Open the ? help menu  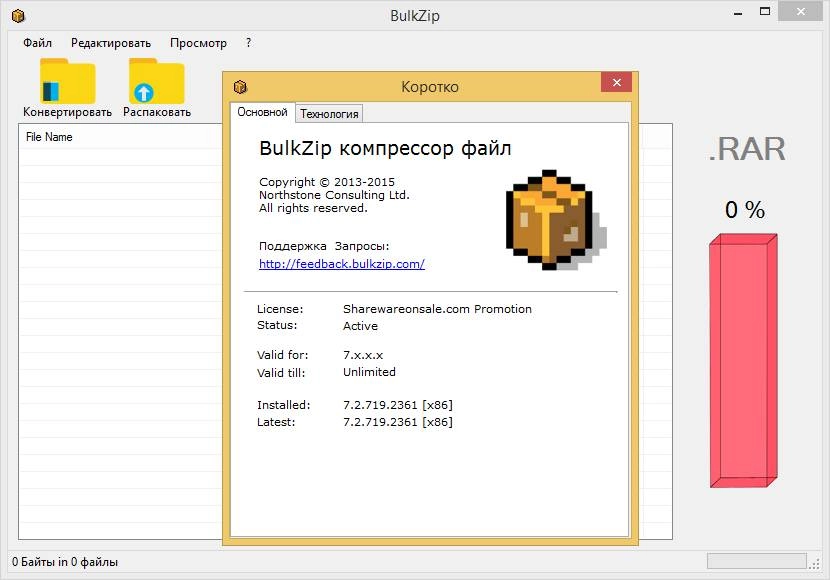[x=248, y=43]
